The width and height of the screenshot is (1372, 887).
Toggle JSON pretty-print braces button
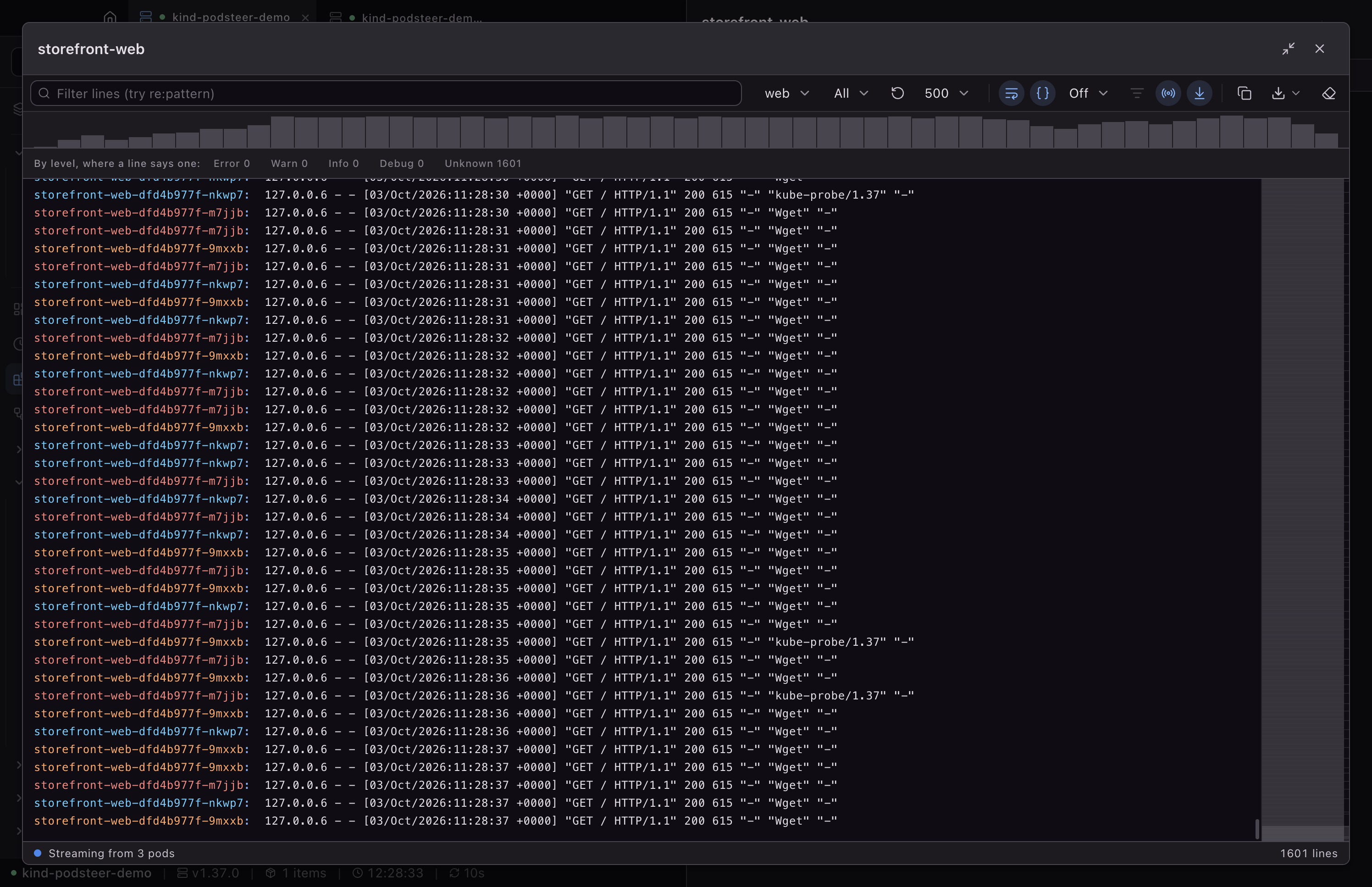pos(1042,93)
